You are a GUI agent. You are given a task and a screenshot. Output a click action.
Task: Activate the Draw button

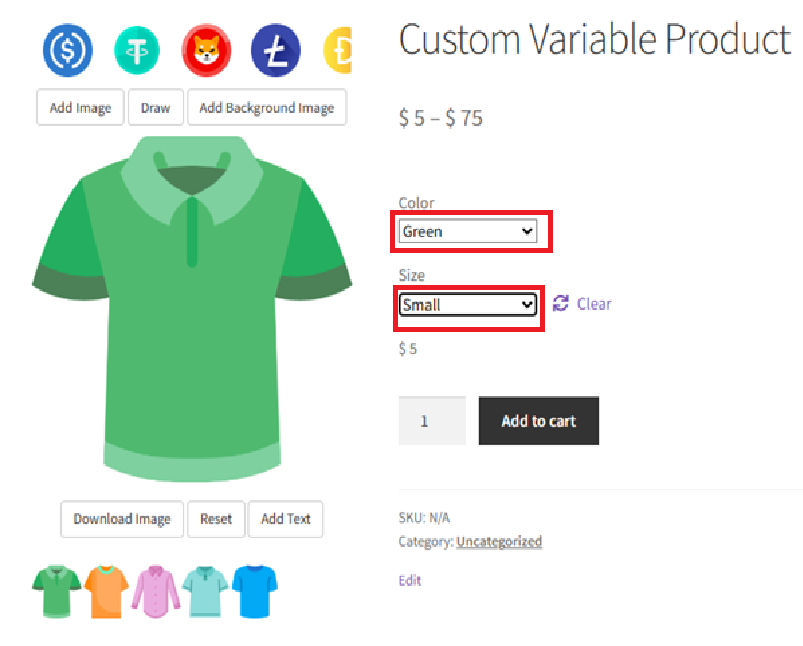155,108
